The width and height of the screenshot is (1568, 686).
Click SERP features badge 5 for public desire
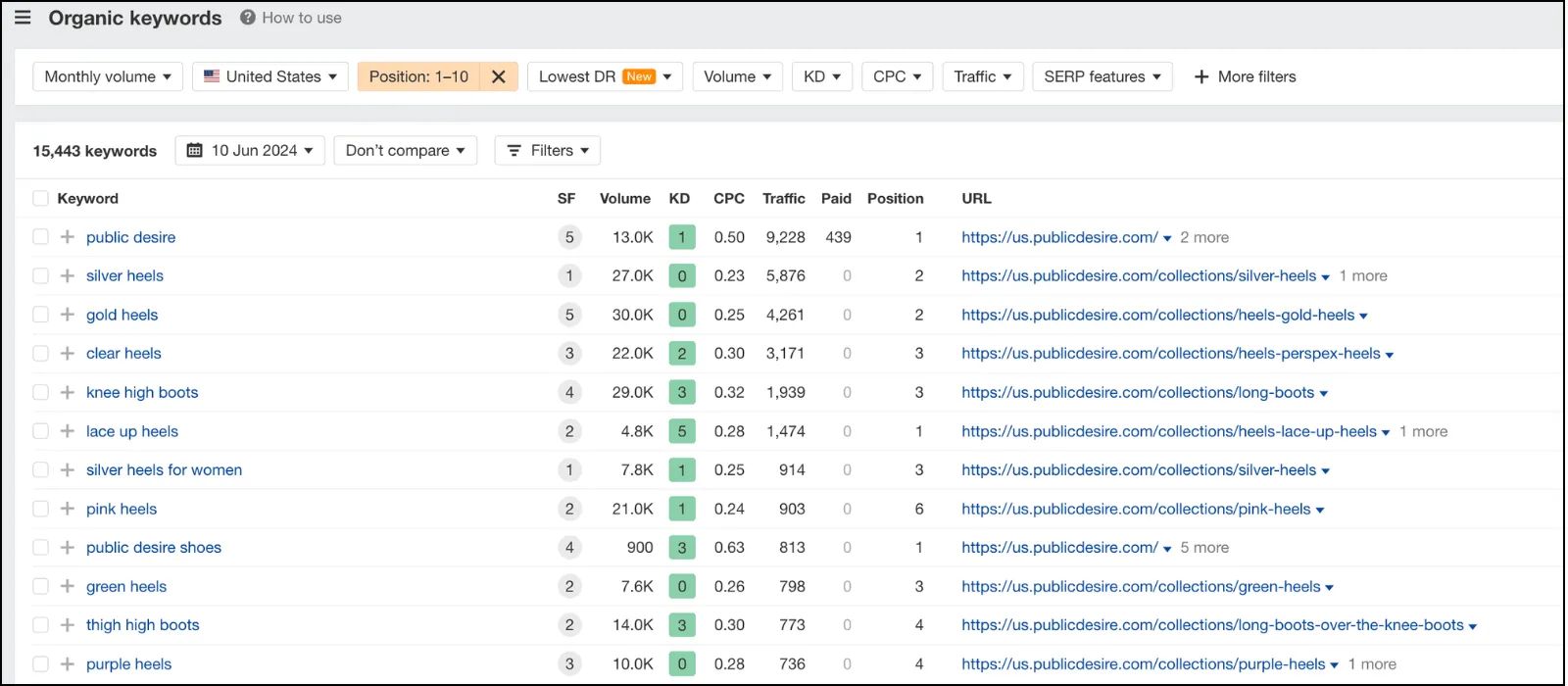point(569,237)
